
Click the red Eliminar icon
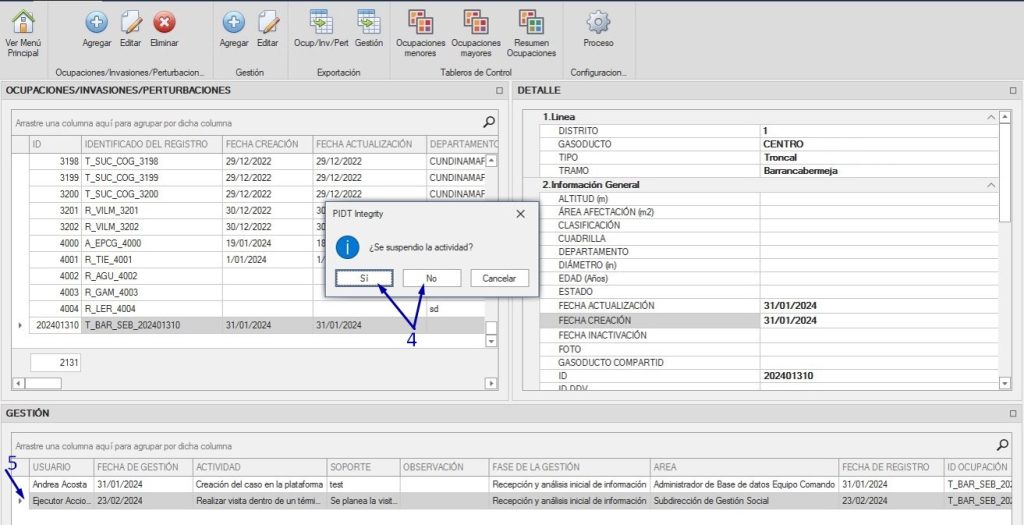(164, 22)
